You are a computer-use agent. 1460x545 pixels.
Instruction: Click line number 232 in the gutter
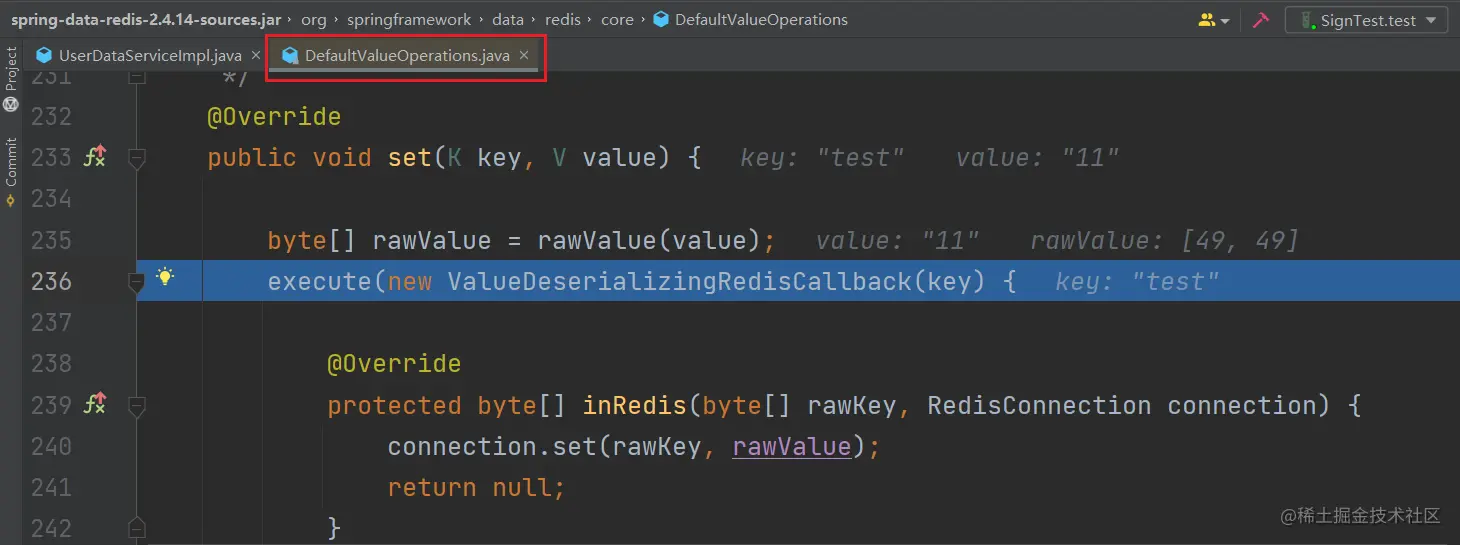[x=51, y=116]
